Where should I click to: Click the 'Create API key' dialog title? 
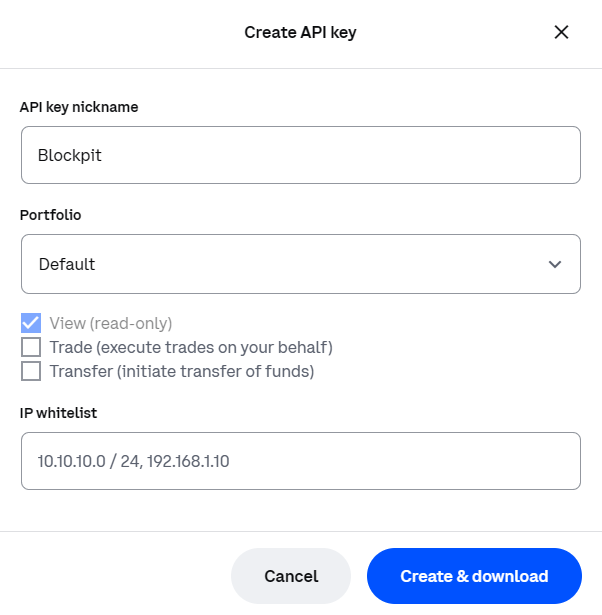300,33
